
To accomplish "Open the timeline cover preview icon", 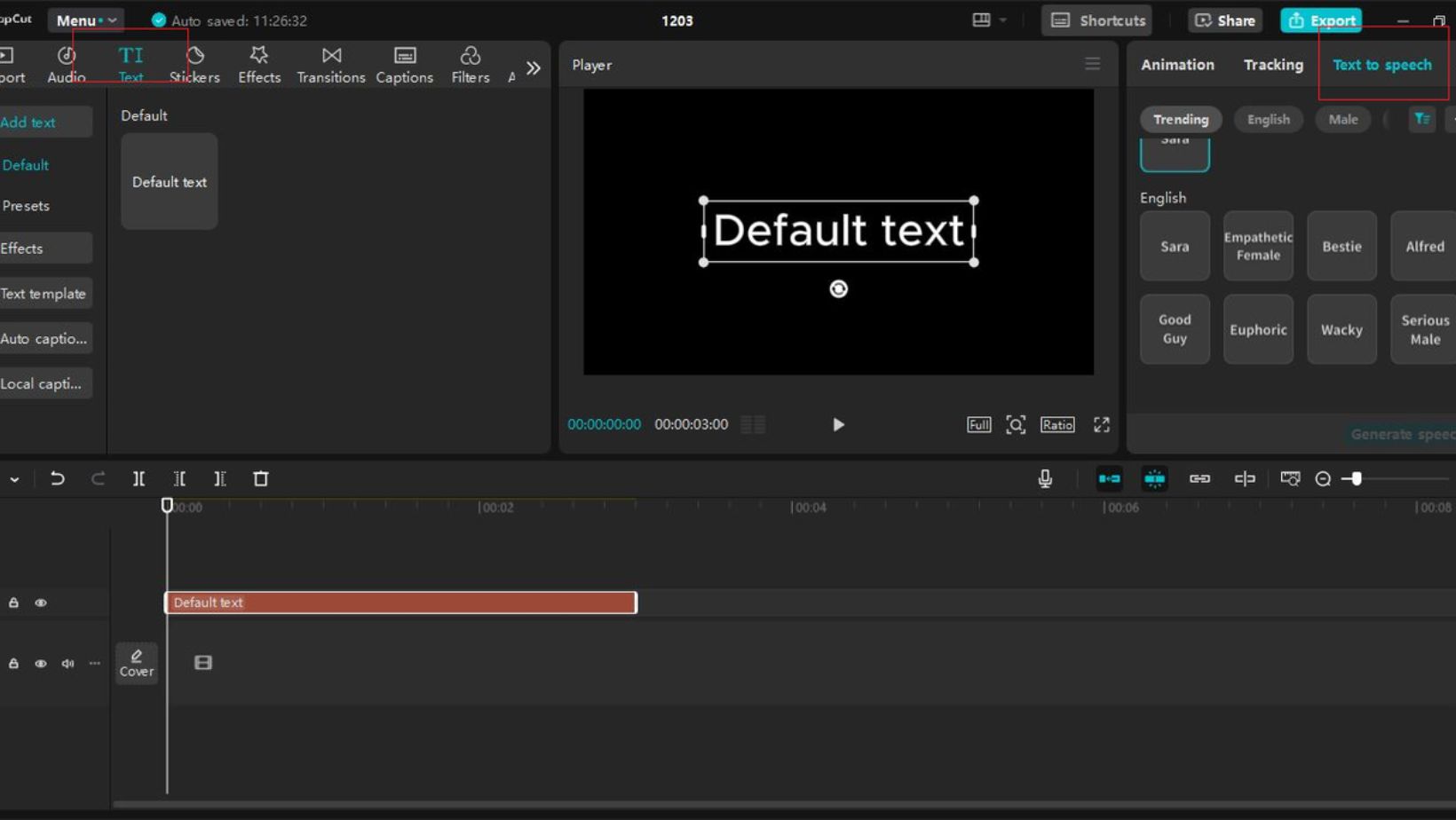I will tap(1290, 479).
